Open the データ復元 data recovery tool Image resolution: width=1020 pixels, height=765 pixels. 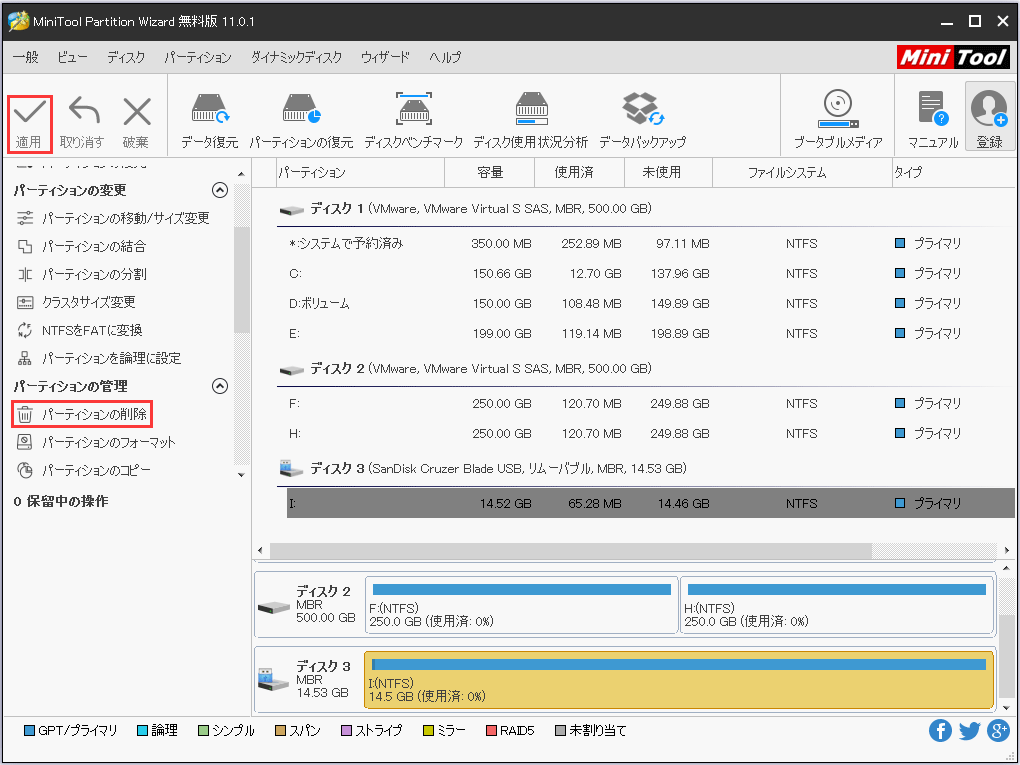pos(209,122)
